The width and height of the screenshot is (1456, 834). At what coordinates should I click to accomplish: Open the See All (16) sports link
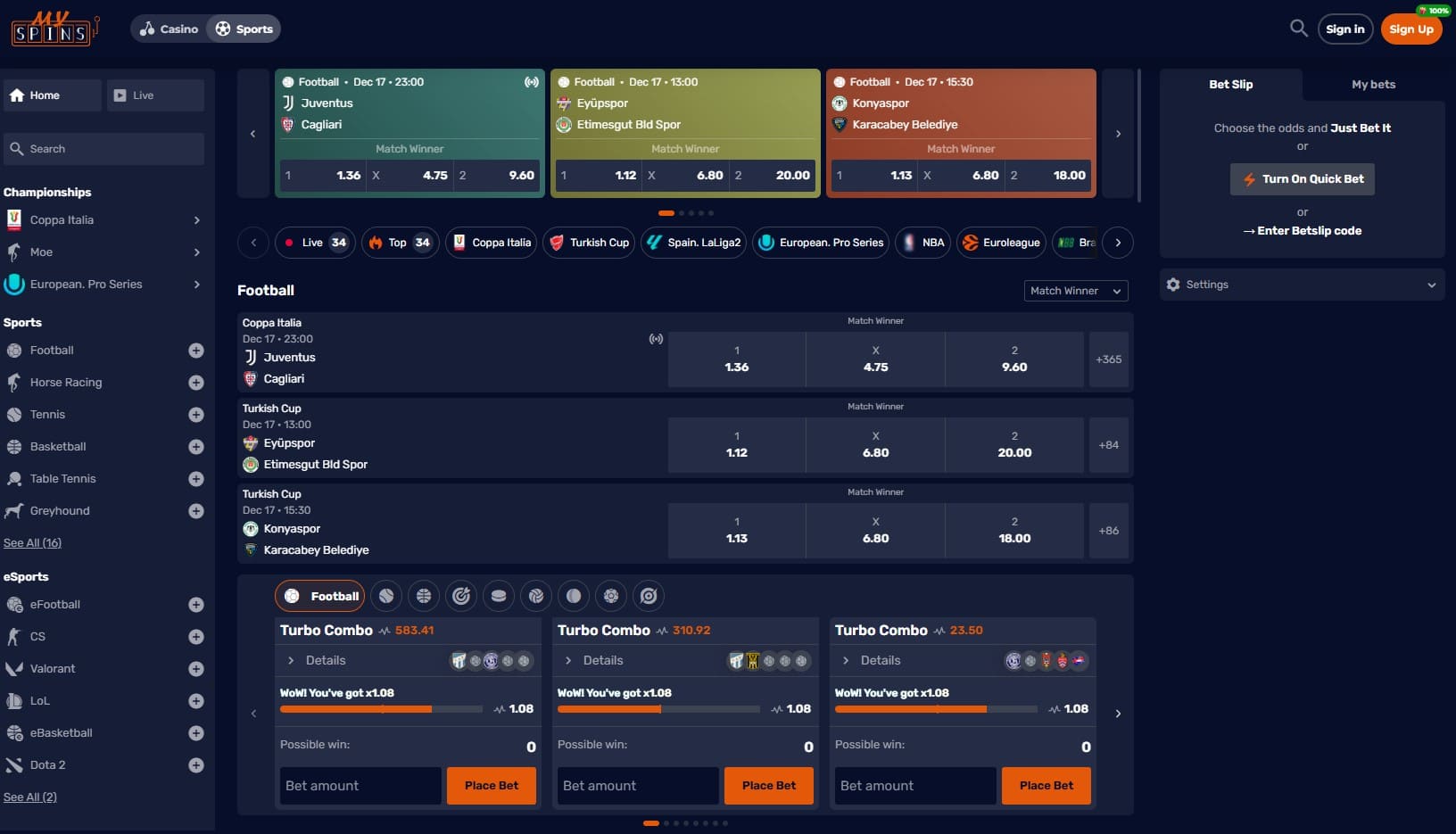point(32,543)
